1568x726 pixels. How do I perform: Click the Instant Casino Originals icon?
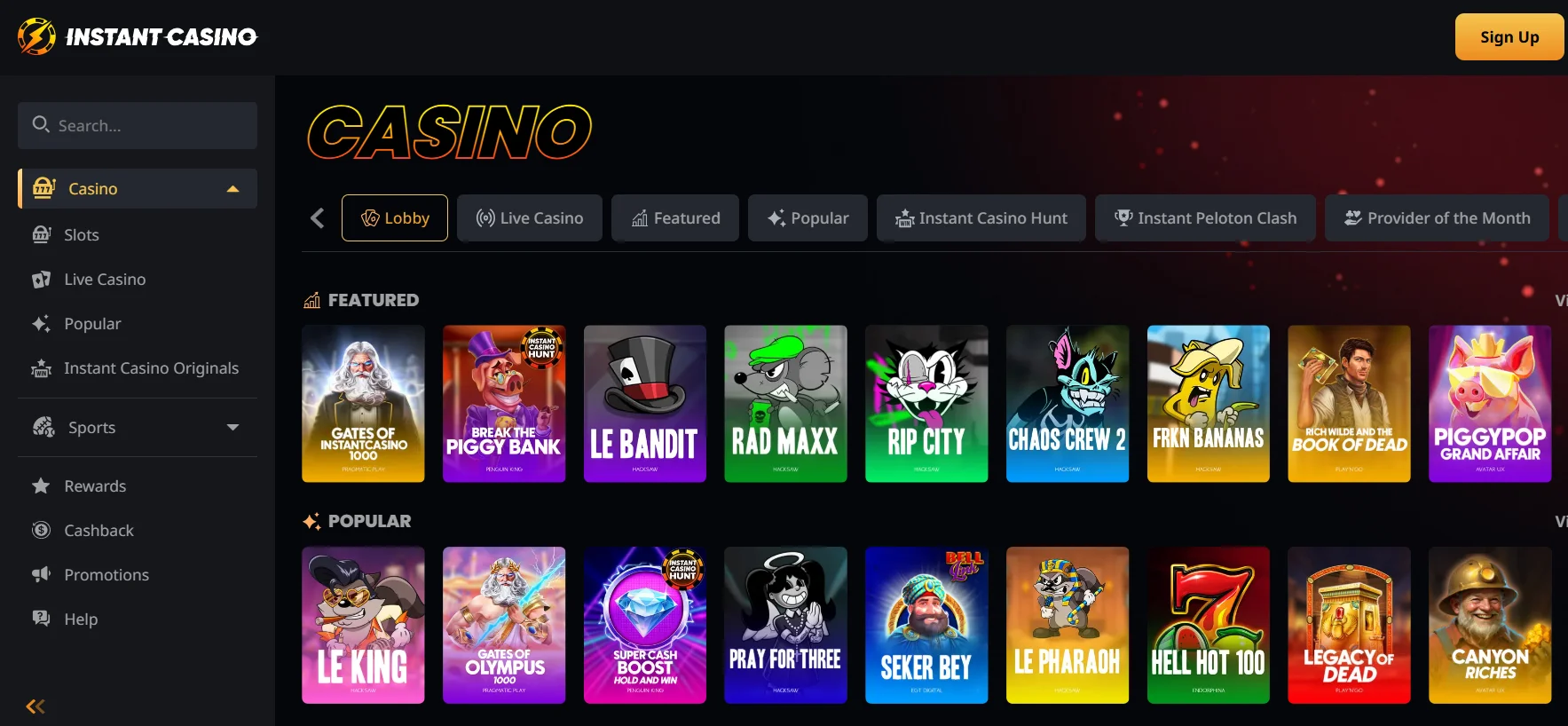tap(41, 368)
